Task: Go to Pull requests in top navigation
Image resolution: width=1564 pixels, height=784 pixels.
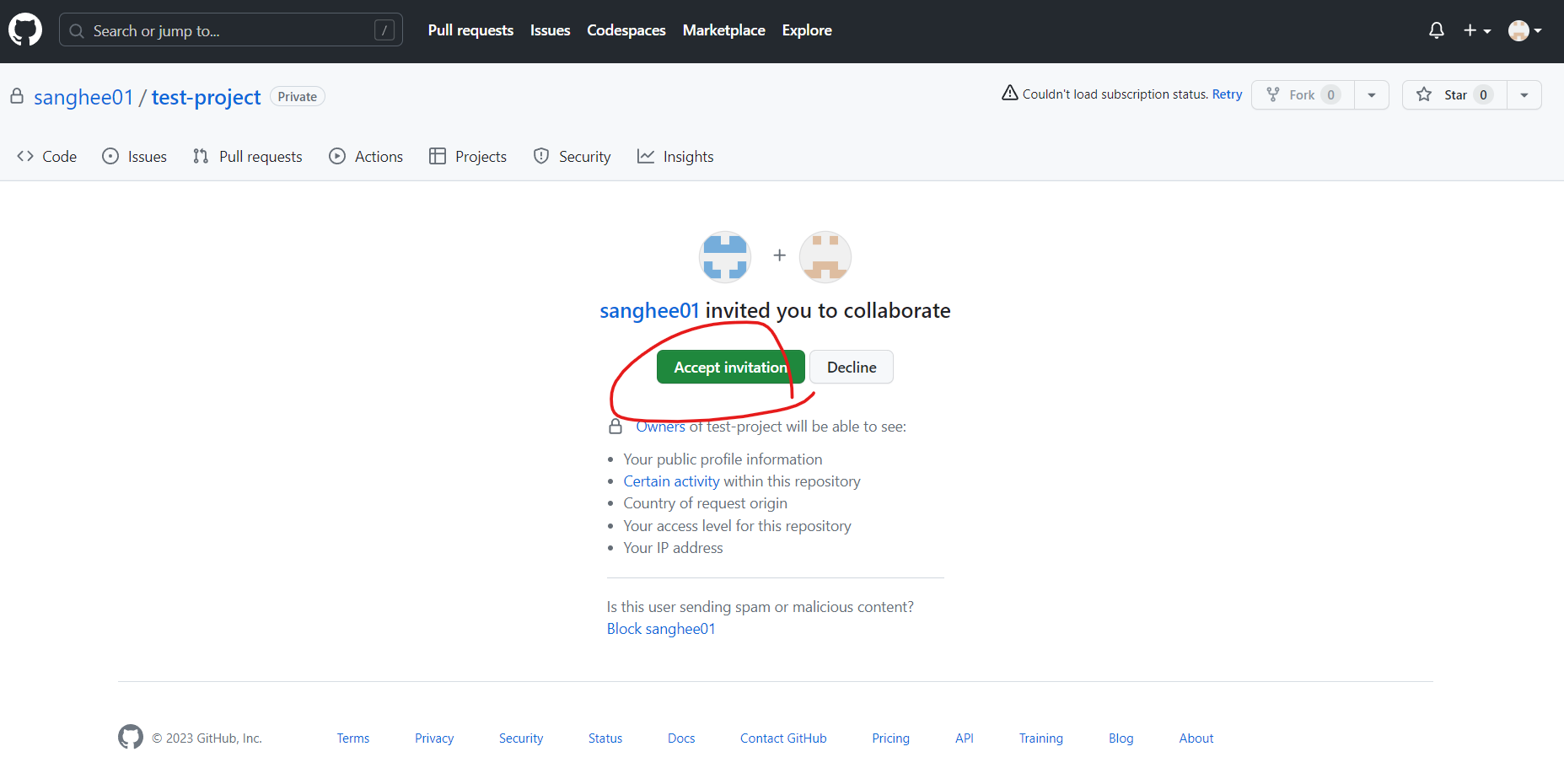Action: [x=470, y=30]
